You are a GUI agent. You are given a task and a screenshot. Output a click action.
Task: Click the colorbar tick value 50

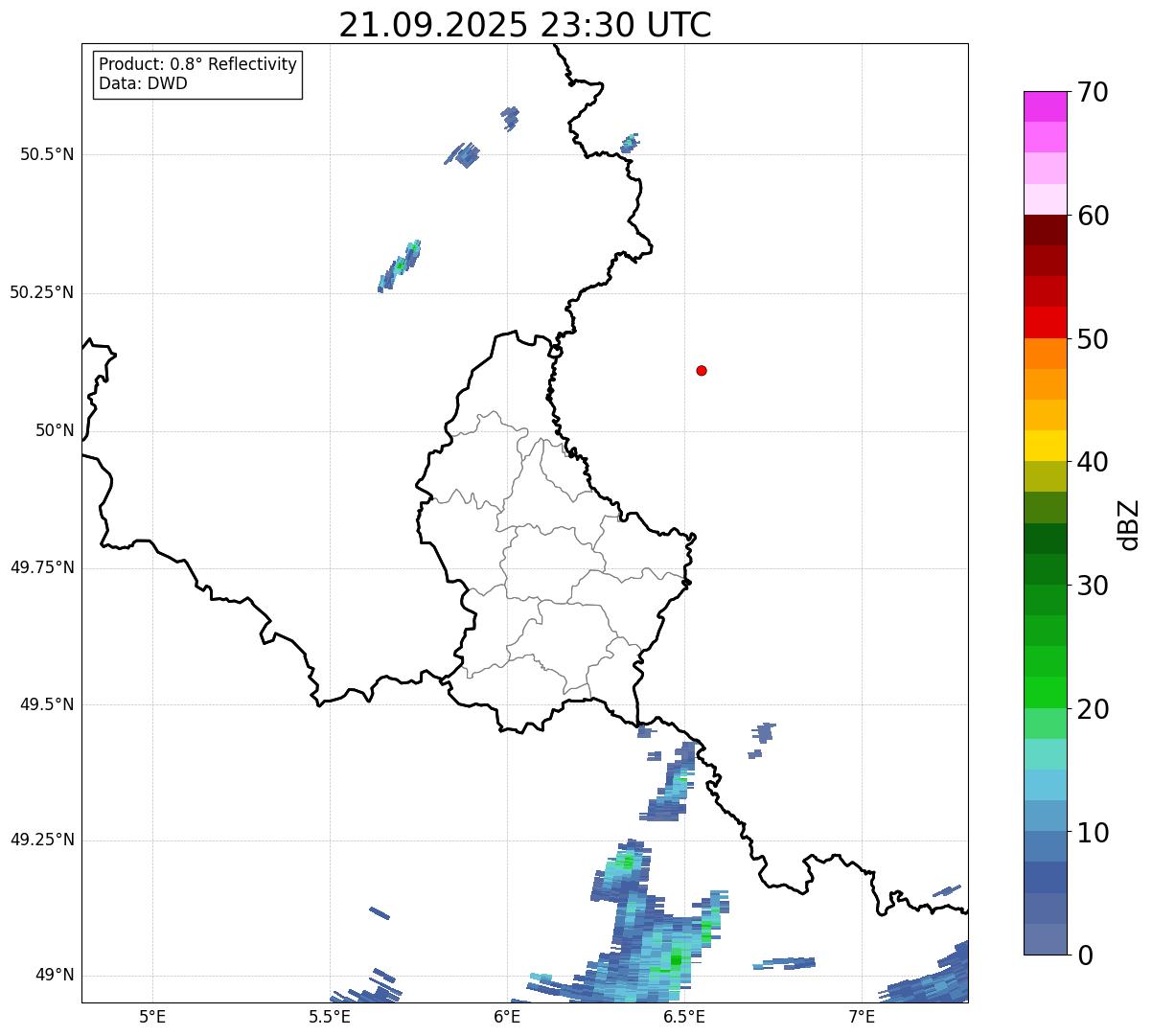point(1093,339)
